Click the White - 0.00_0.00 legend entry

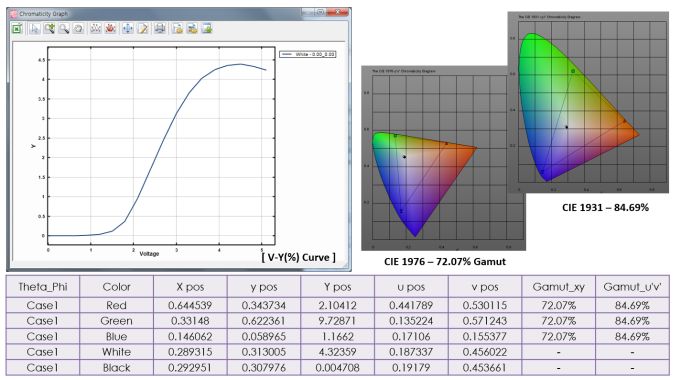pos(308,54)
